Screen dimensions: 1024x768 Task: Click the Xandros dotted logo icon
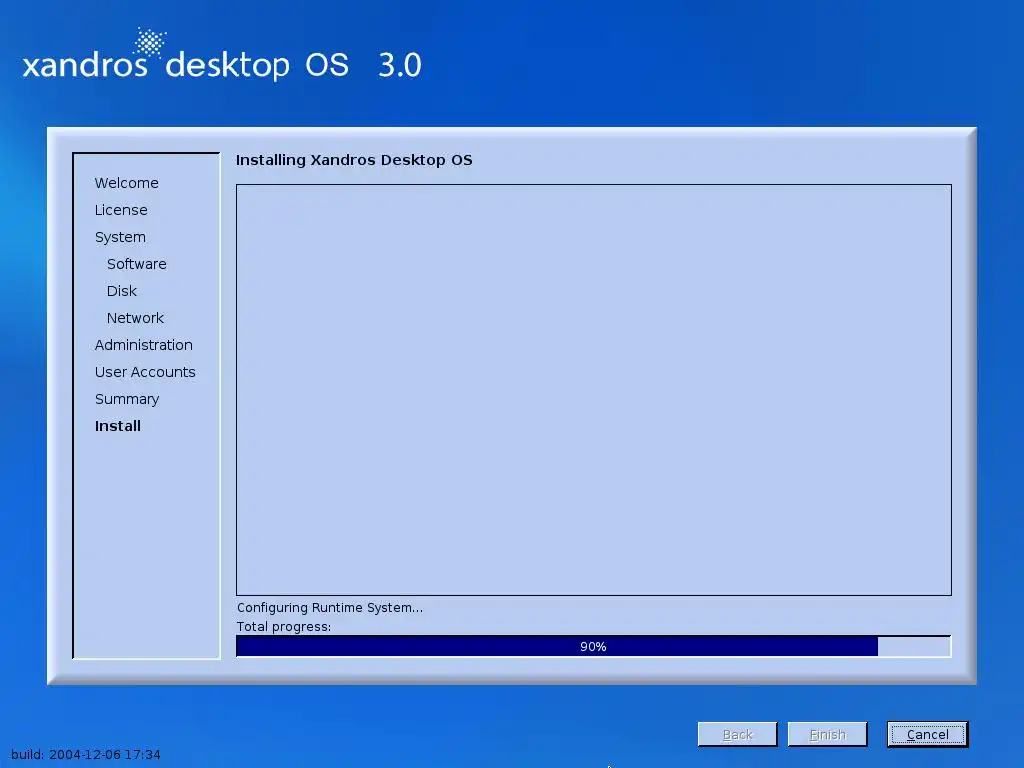150,43
